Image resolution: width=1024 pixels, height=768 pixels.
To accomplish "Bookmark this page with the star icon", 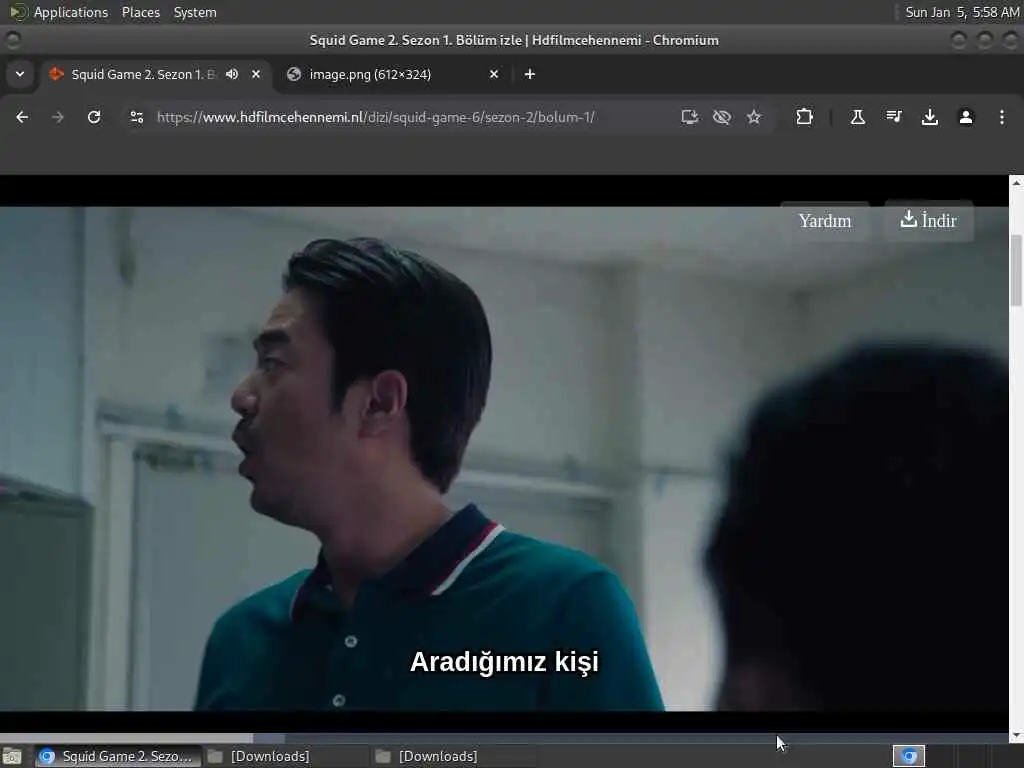I will [754, 117].
